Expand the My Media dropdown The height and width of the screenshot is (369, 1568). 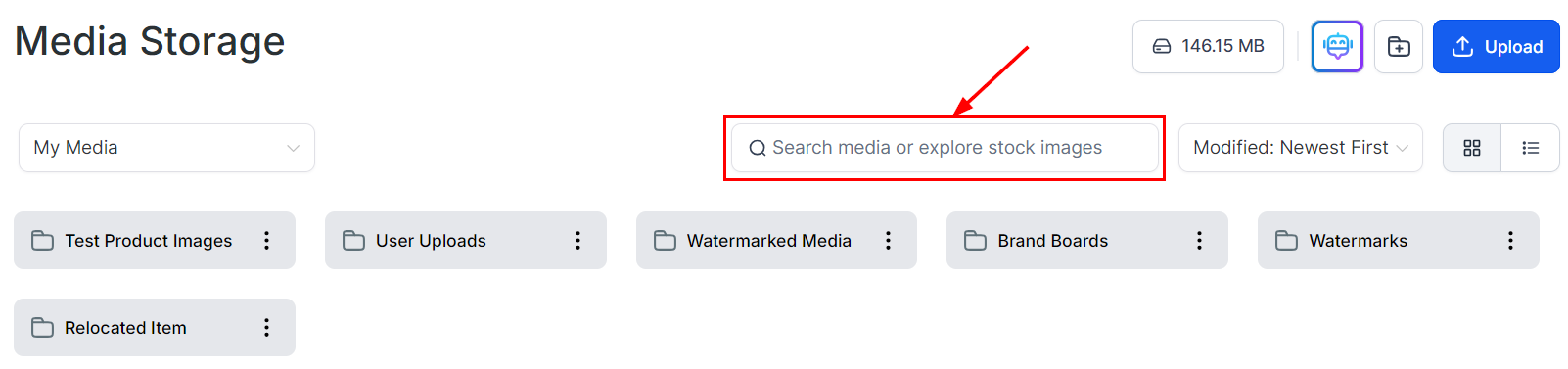[166, 148]
